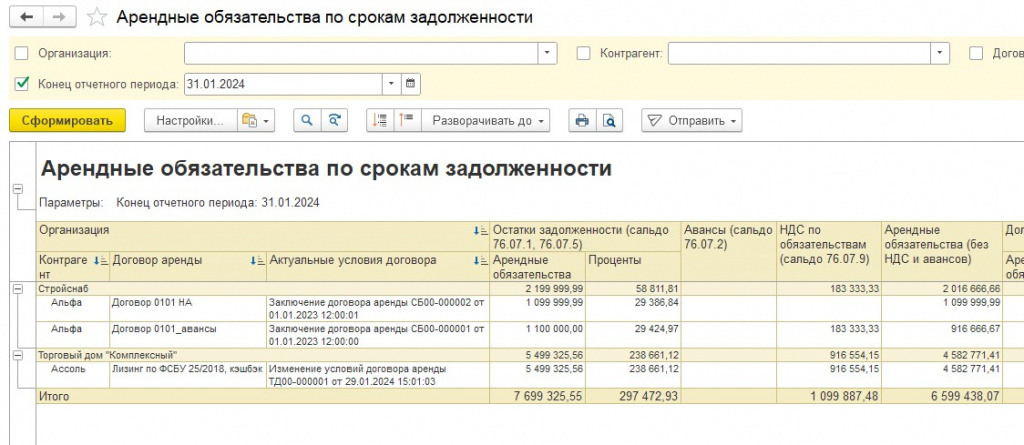Screen dimensions: 1024x445
Task: Click the Сформировать button
Action: [x=67, y=120]
